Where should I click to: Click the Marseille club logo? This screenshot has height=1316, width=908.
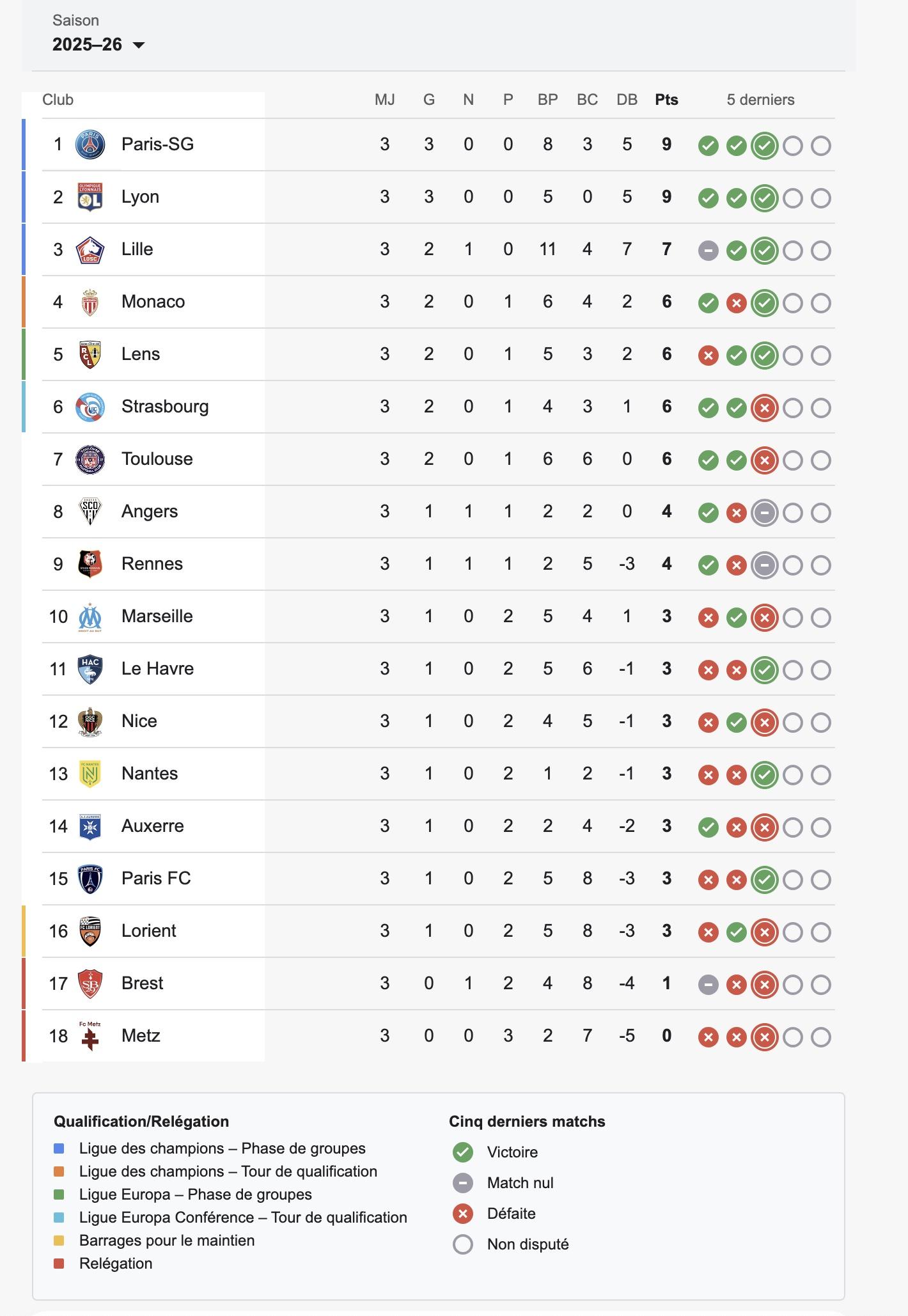pos(90,616)
